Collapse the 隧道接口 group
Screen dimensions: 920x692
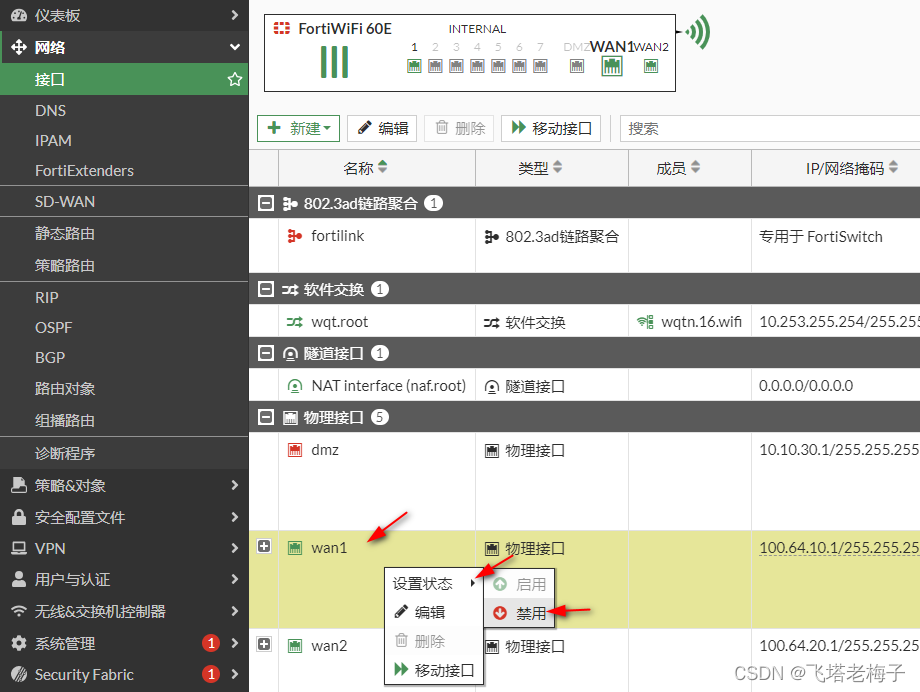(x=266, y=353)
